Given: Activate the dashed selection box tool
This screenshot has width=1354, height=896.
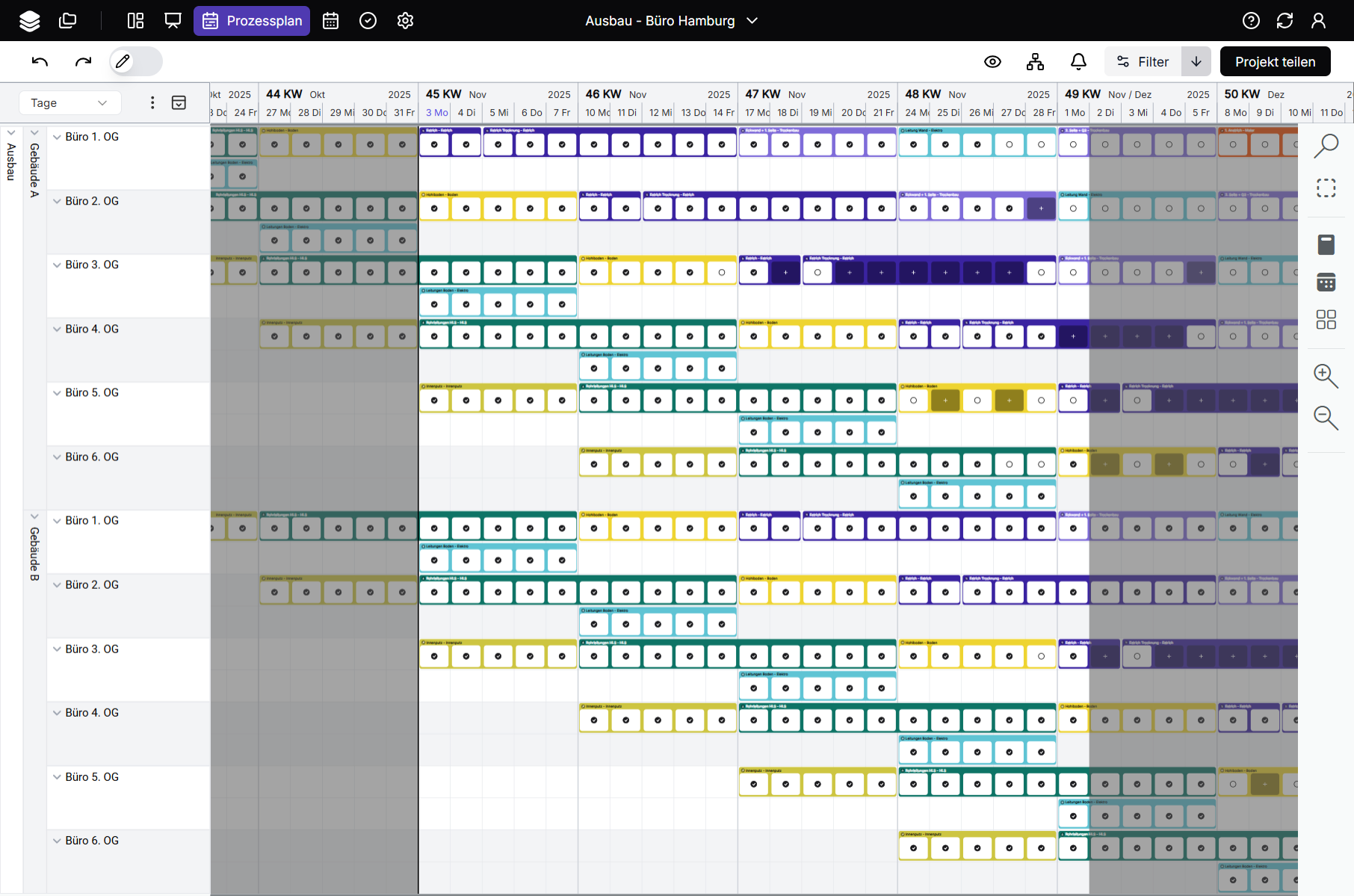Looking at the screenshot, I should coord(1326,188).
